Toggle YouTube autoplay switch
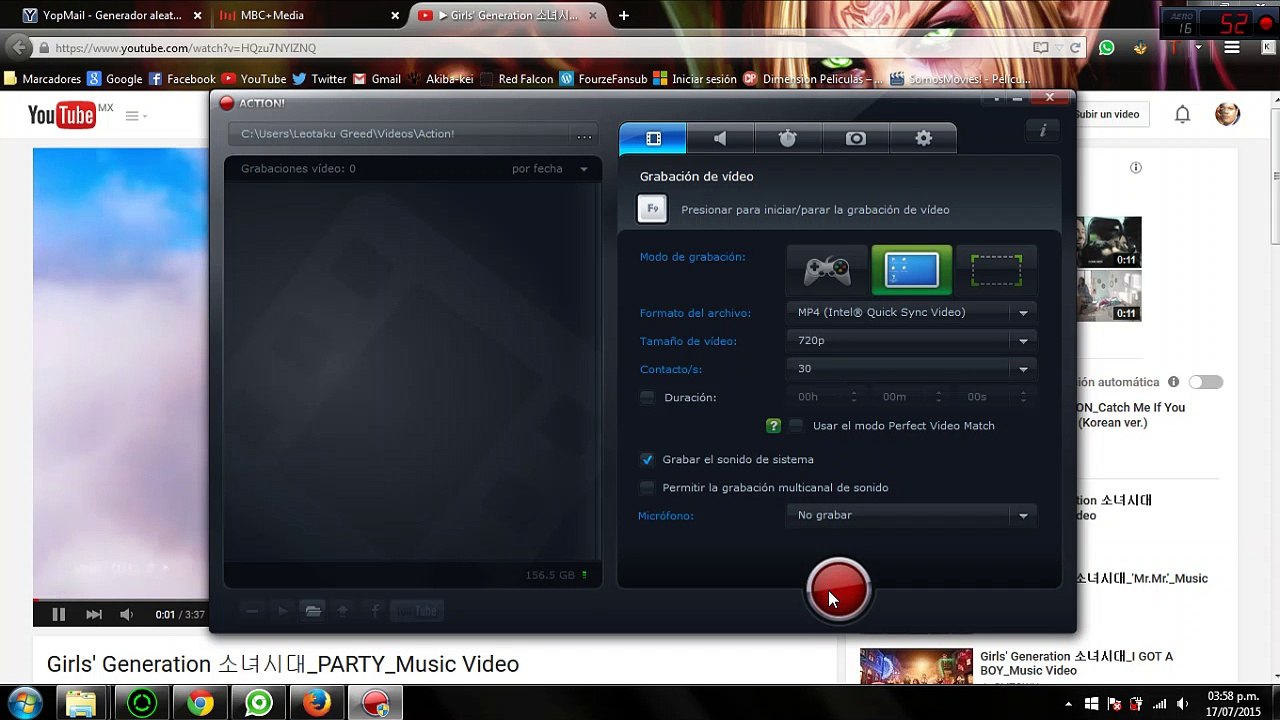The width and height of the screenshot is (1280, 720). tap(1206, 382)
